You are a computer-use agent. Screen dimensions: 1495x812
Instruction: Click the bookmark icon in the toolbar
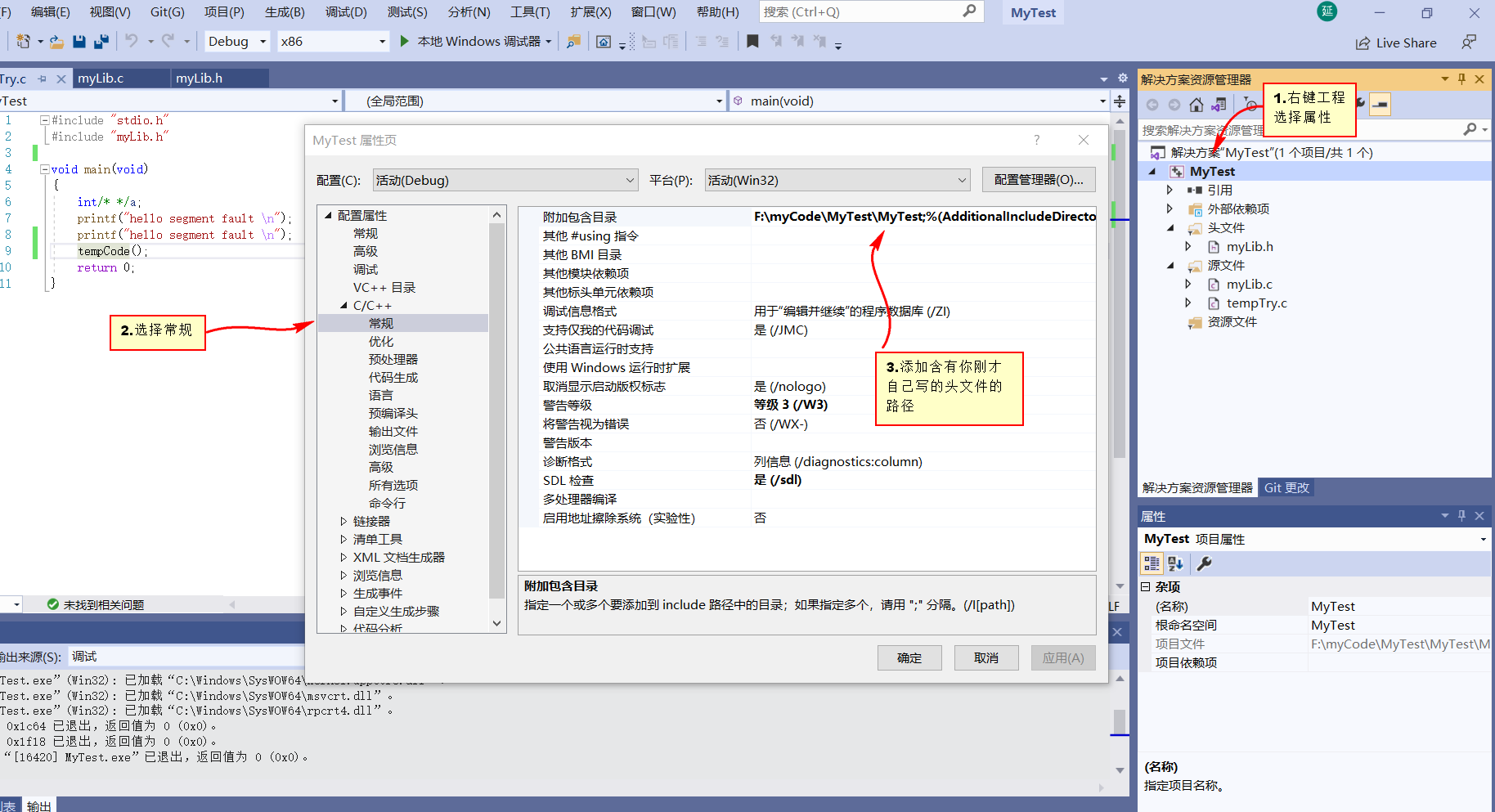752,41
